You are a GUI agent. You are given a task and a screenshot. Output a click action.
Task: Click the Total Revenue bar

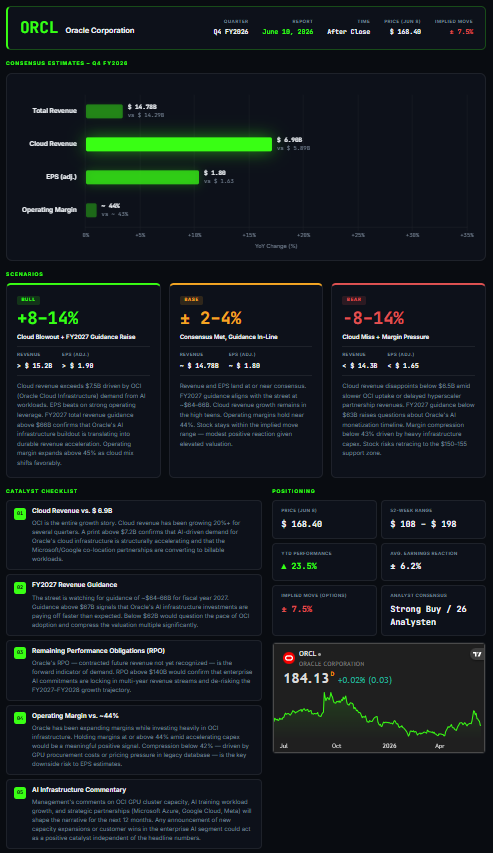(104, 111)
